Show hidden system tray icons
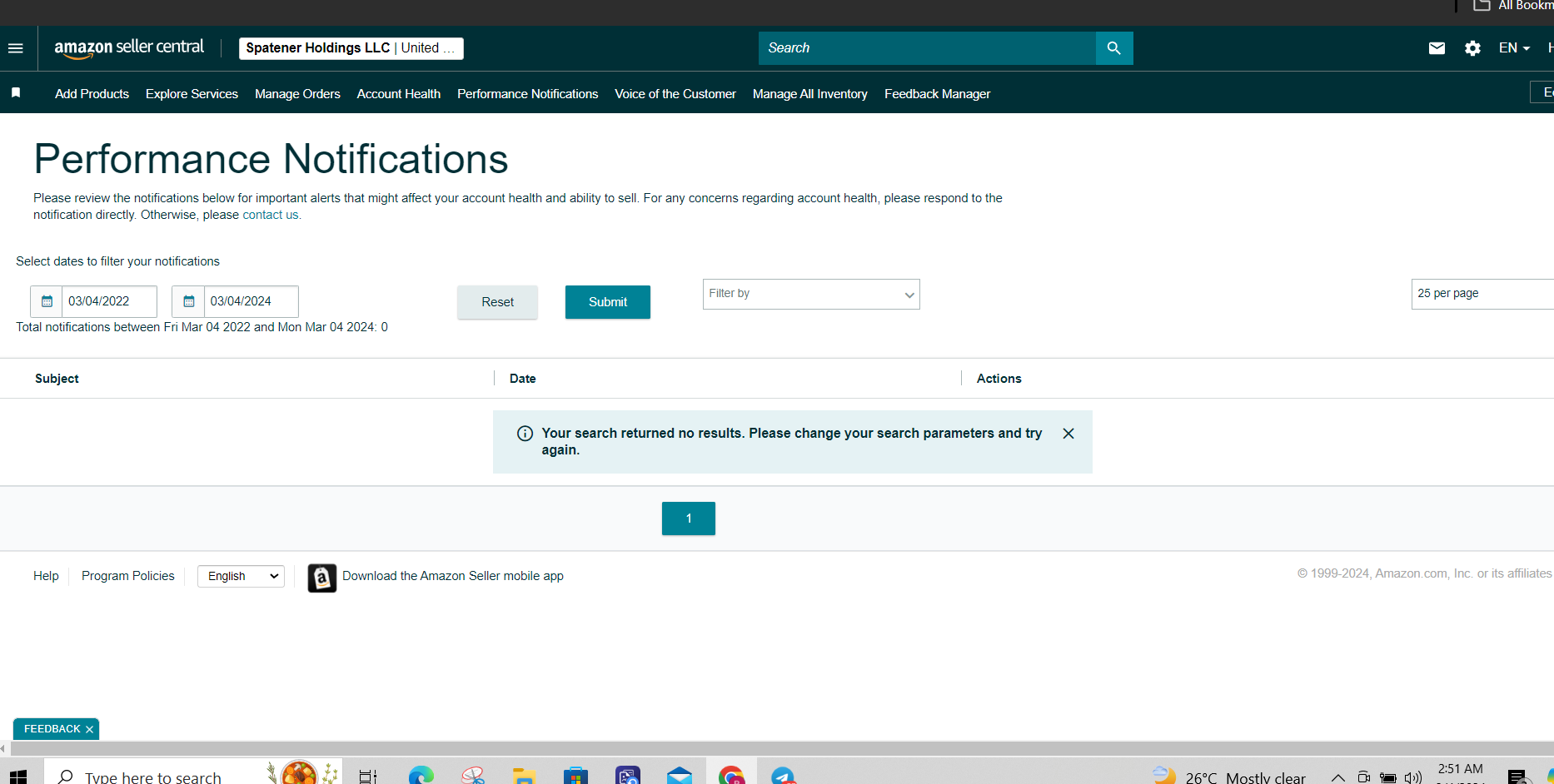This screenshot has height=784, width=1554. [1337, 777]
